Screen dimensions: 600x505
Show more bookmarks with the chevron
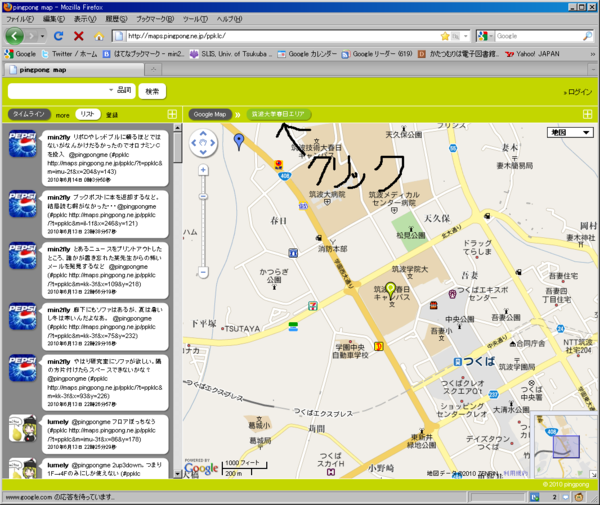593,54
